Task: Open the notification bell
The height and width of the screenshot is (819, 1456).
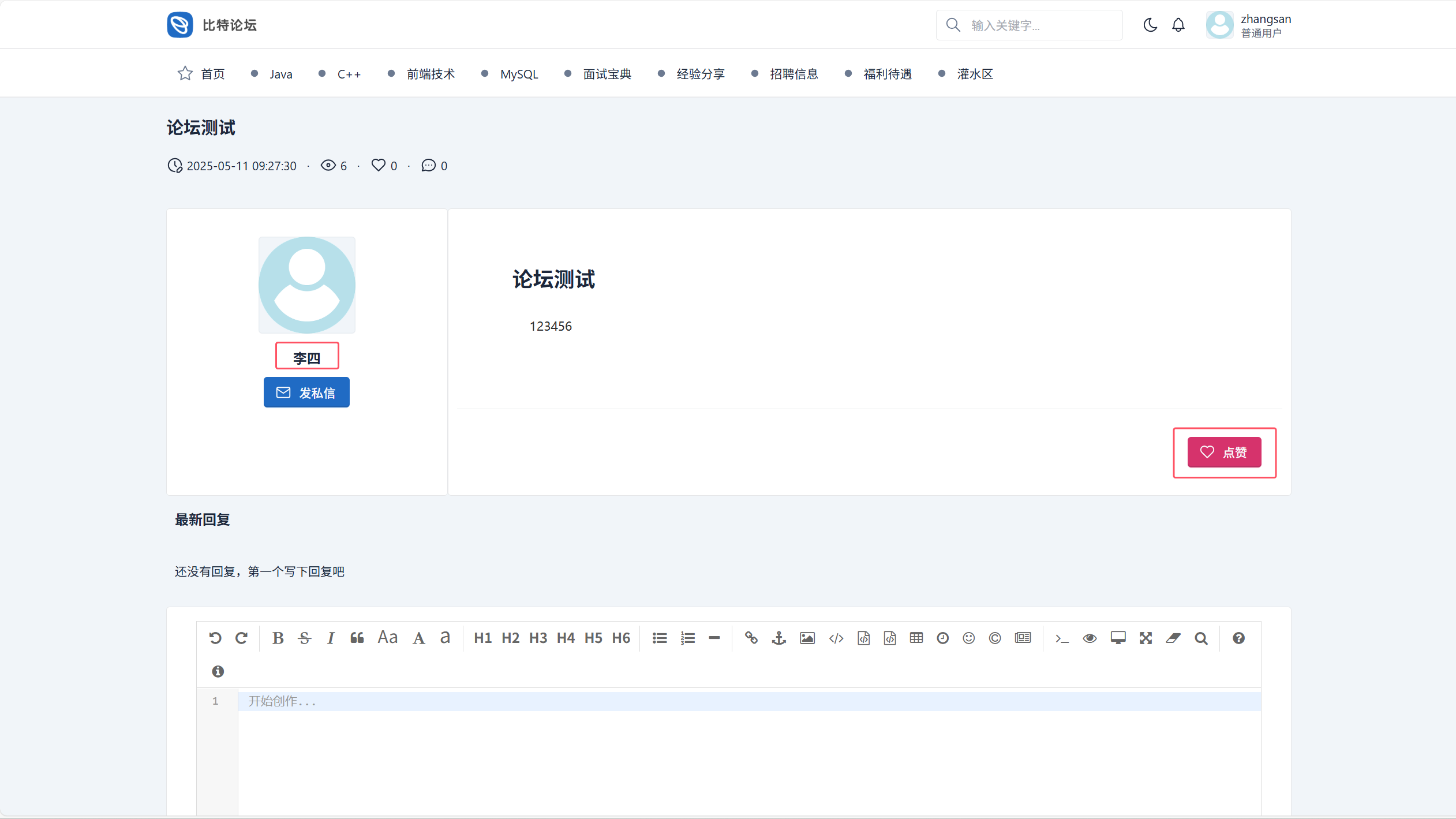Action: 1178,25
